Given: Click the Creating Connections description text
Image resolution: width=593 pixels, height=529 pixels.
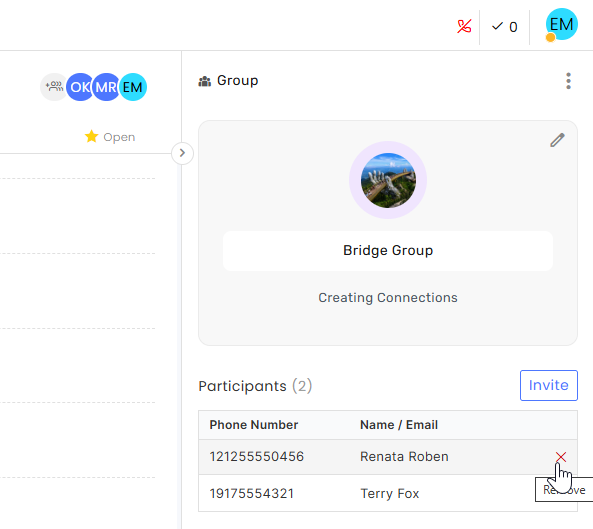Looking at the screenshot, I should (388, 298).
